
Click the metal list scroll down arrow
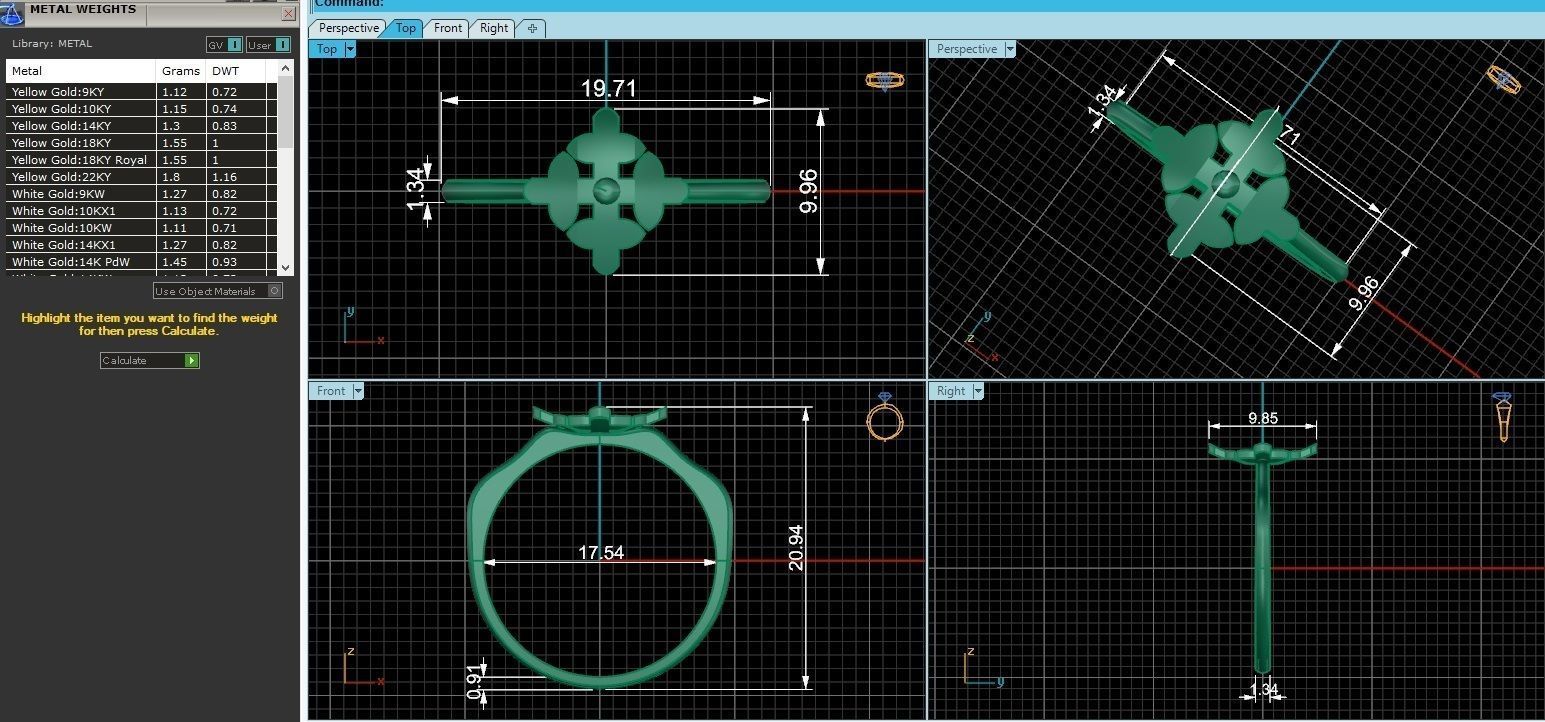click(286, 267)
